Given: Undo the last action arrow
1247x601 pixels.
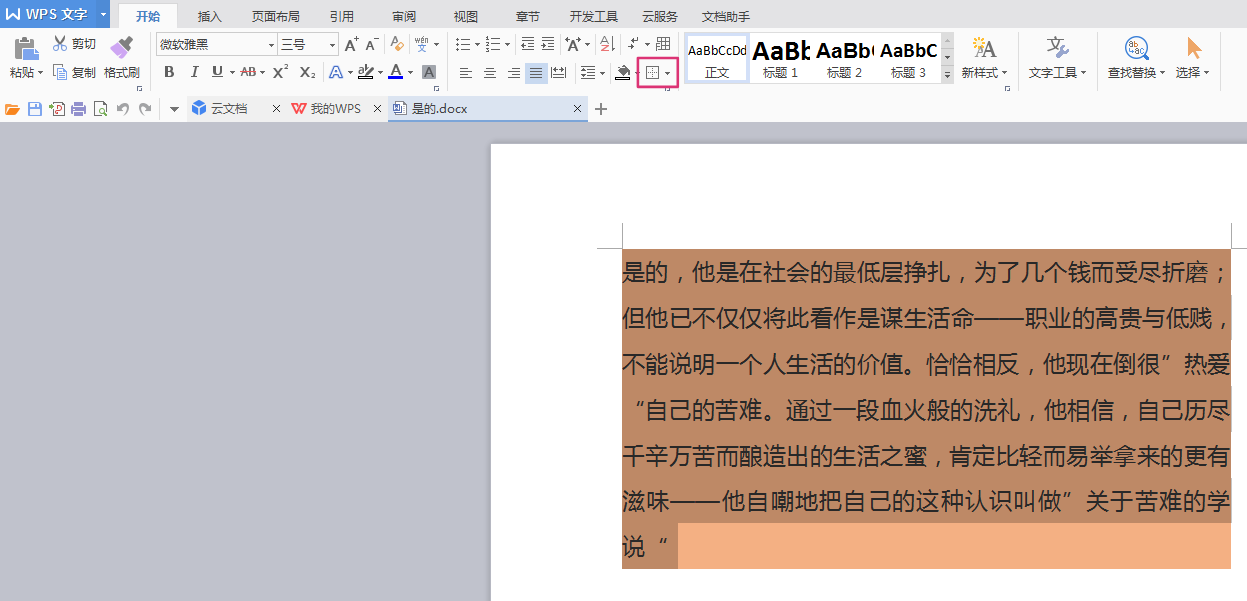Looking at the screenshot, I should point(123,109).
